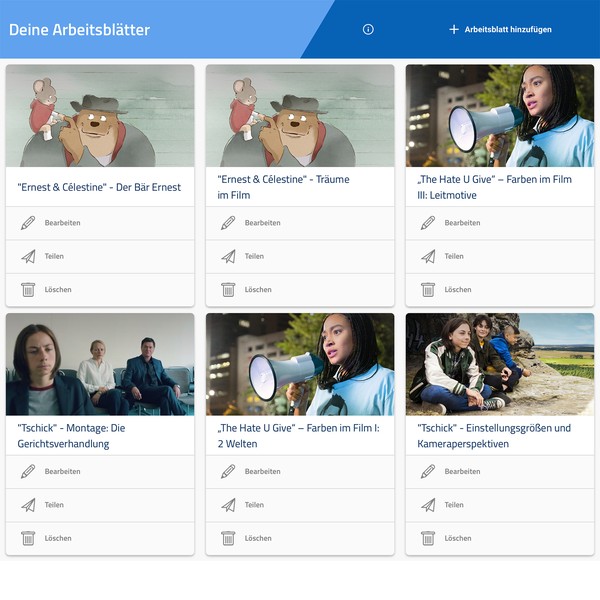This screenshot has height=600, width=600.
Task: Click Teilen text on Farben im Film III card
Action: tap(454, 256)
